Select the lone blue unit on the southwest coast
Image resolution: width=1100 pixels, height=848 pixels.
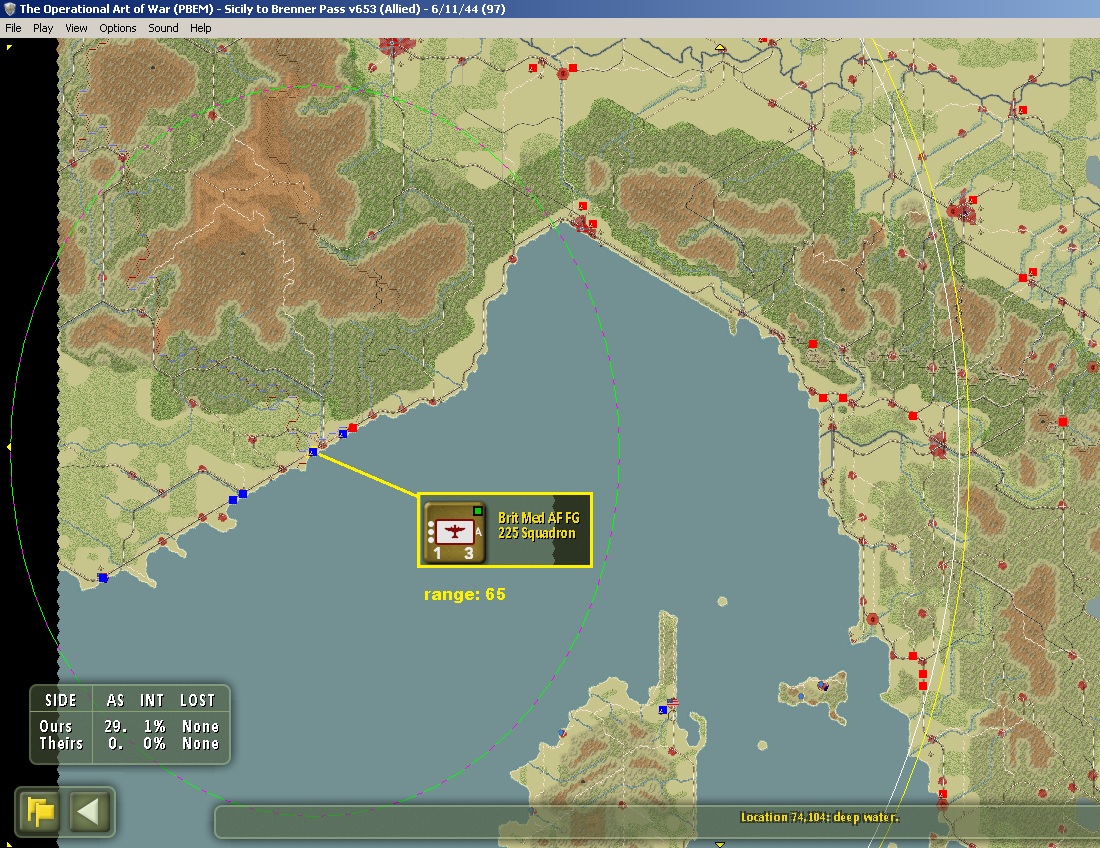coord(103,577)
